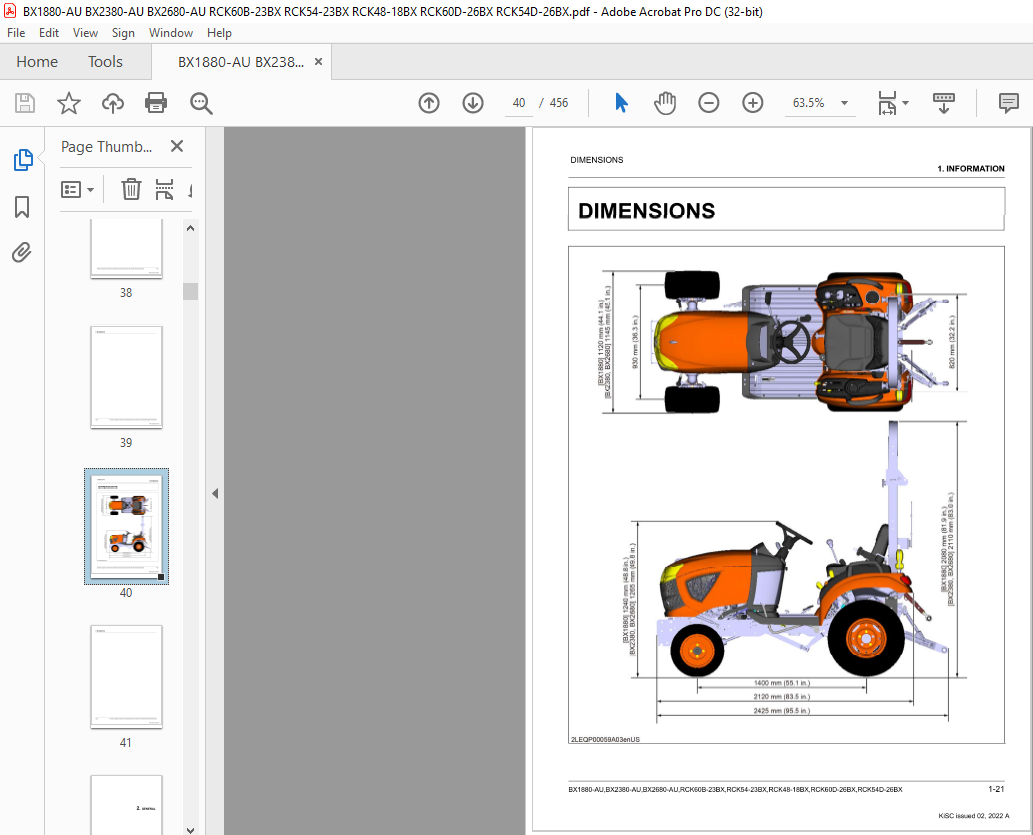
Task: Click the DIMENSIONS heading on the page
Action: (646, 211)
